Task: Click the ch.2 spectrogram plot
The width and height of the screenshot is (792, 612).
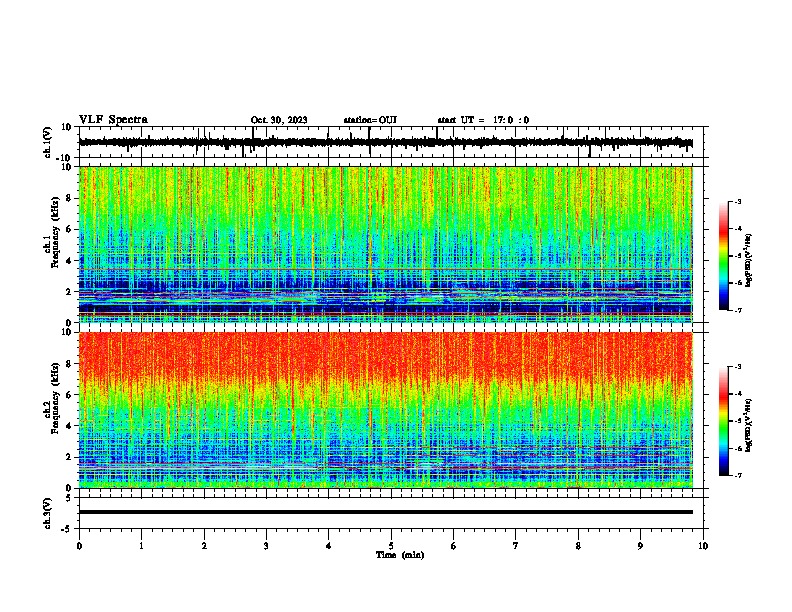Action: click(x=386, y=410)
